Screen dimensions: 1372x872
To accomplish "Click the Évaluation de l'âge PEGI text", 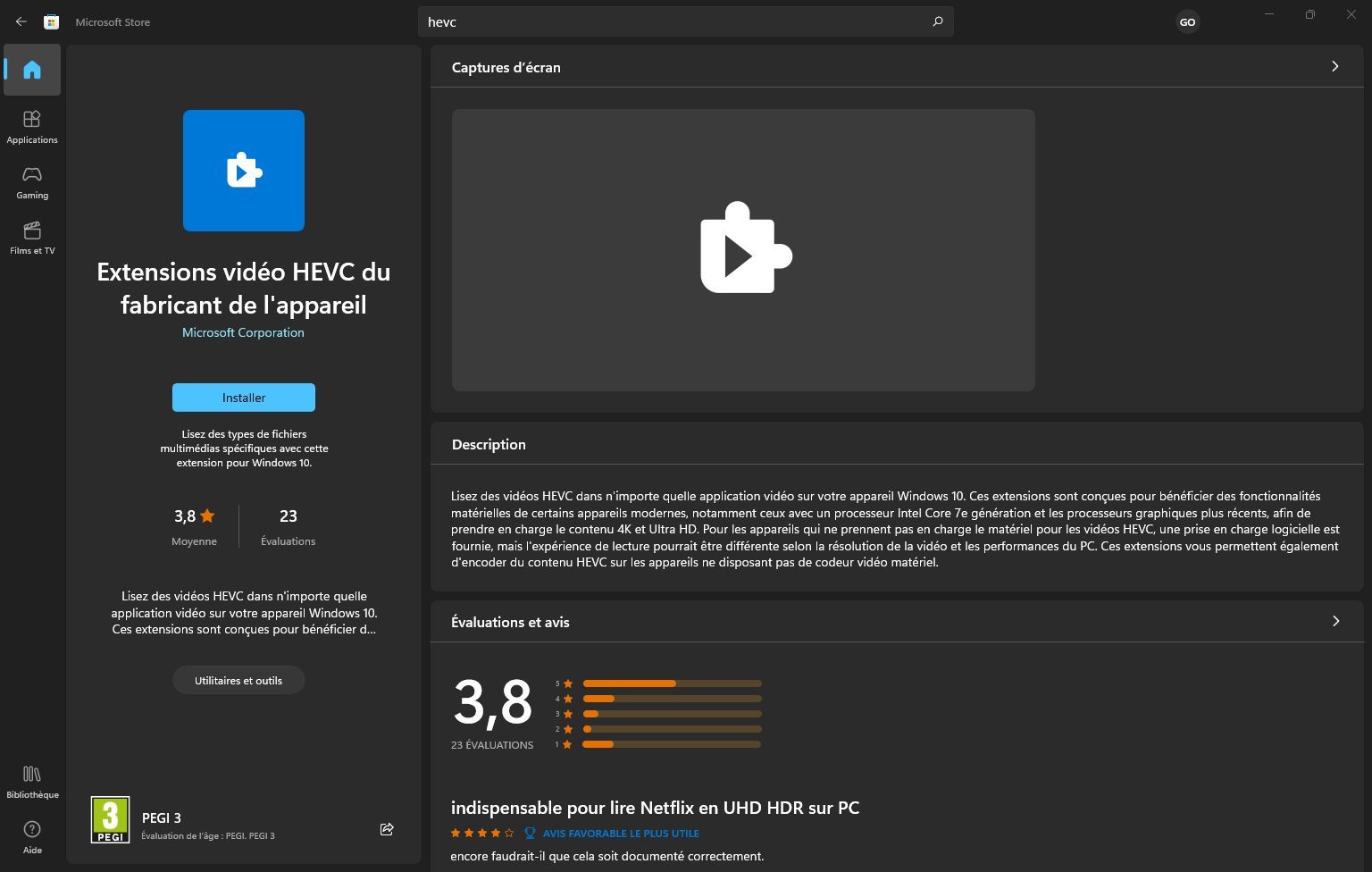I will coord(208,836).
